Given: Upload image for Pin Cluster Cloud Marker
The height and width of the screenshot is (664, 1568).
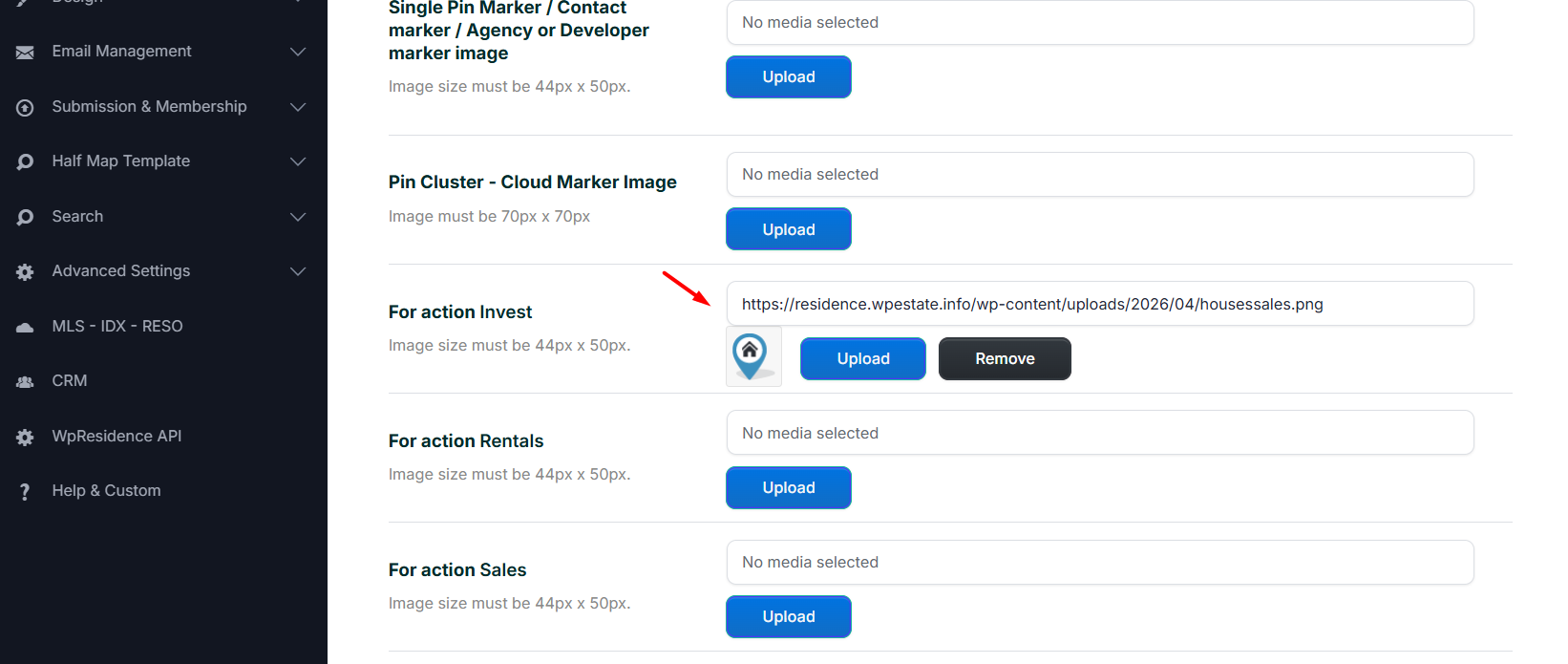Looking at the screenshot, I should pyautogui.click(x=789, y=230).
